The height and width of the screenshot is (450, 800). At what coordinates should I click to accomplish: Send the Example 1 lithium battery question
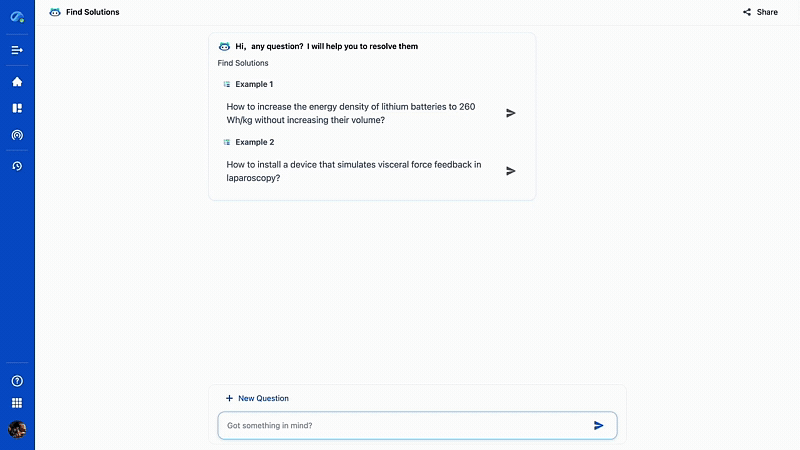(511, 113)
